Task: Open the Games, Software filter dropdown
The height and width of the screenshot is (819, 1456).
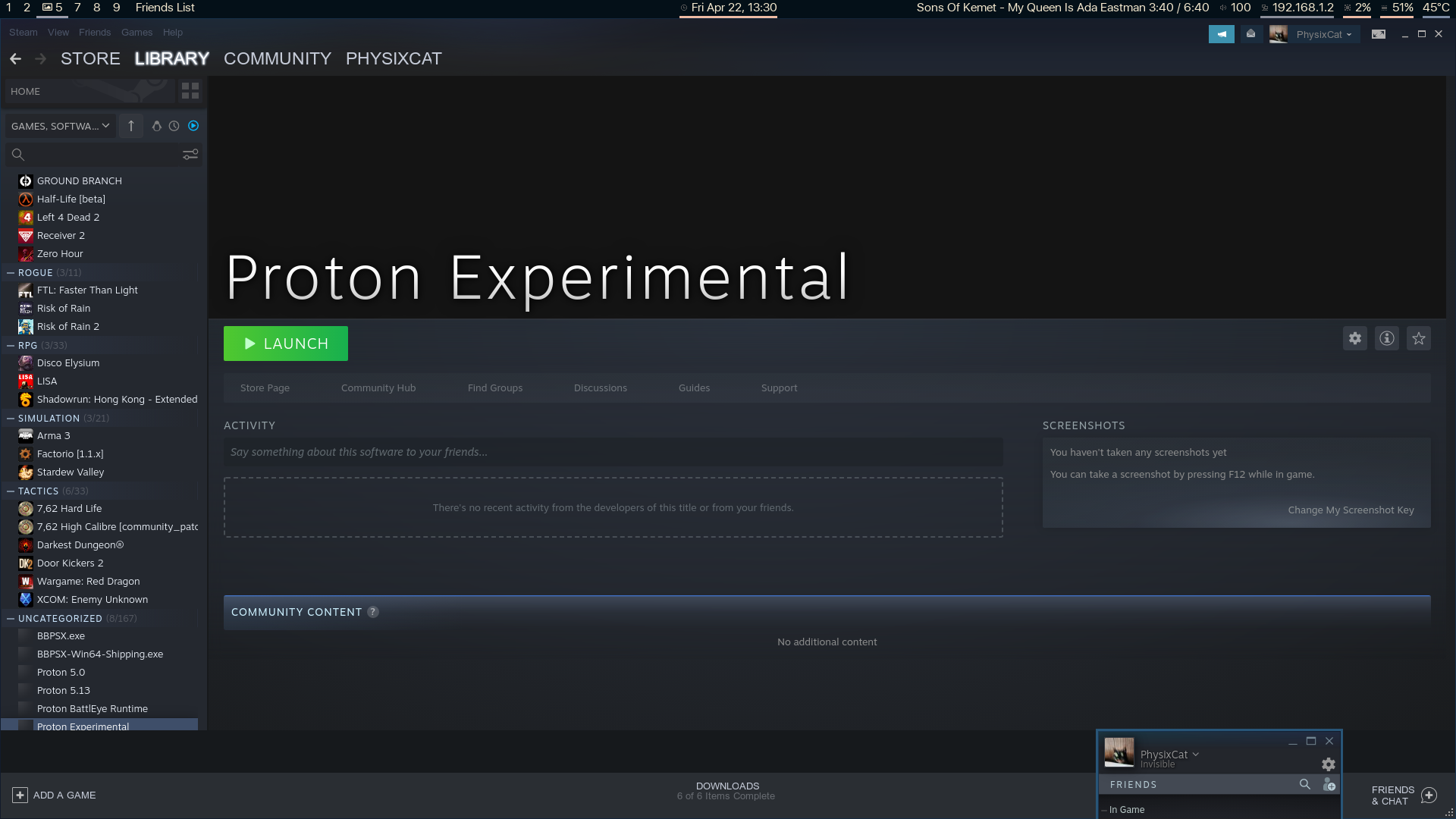Action: tap(61, 126)
